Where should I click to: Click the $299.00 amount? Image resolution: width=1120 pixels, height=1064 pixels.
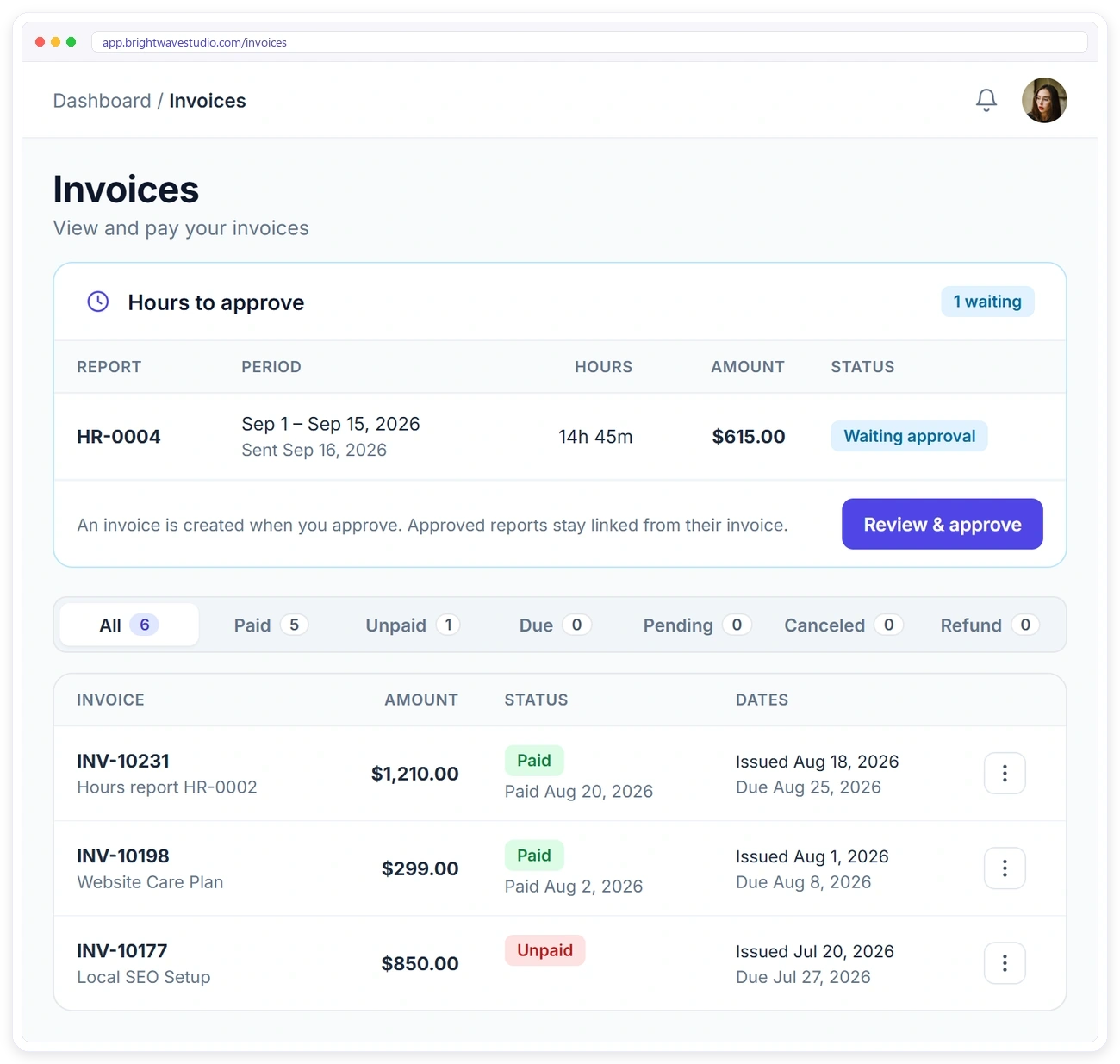[420, 868]
